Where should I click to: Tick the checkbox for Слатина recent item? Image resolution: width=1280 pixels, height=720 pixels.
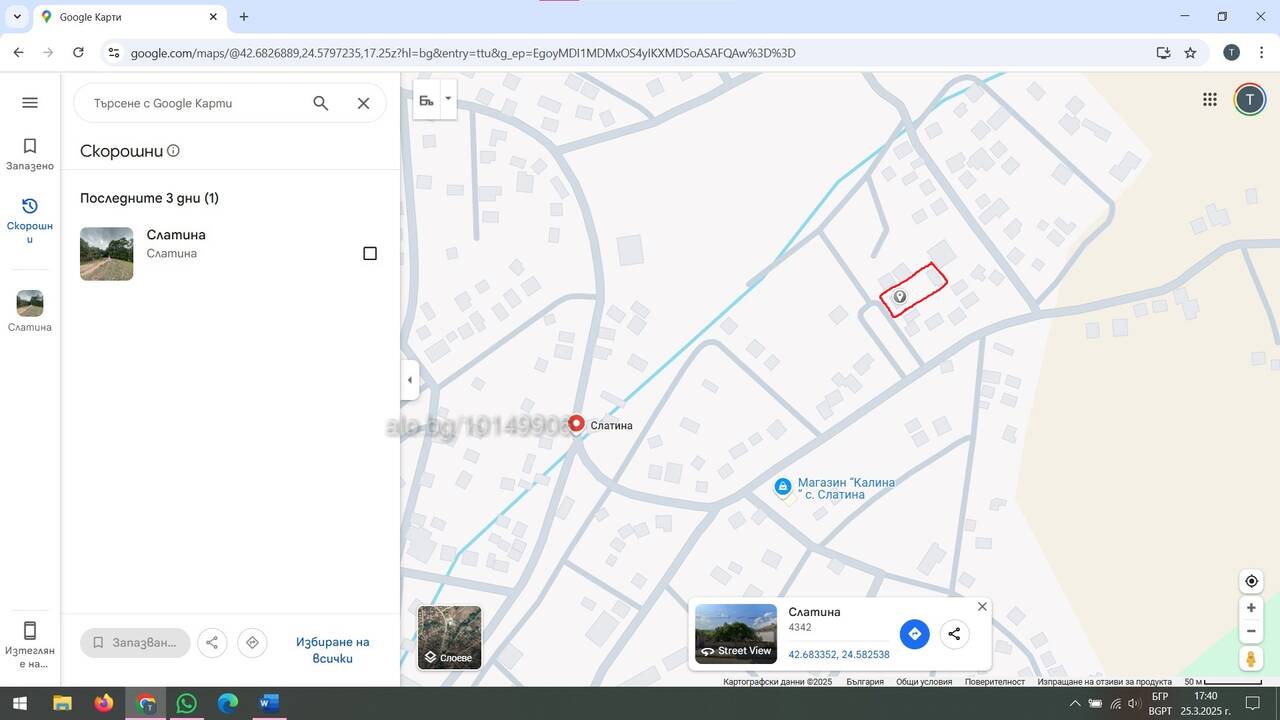pos(370,253)
